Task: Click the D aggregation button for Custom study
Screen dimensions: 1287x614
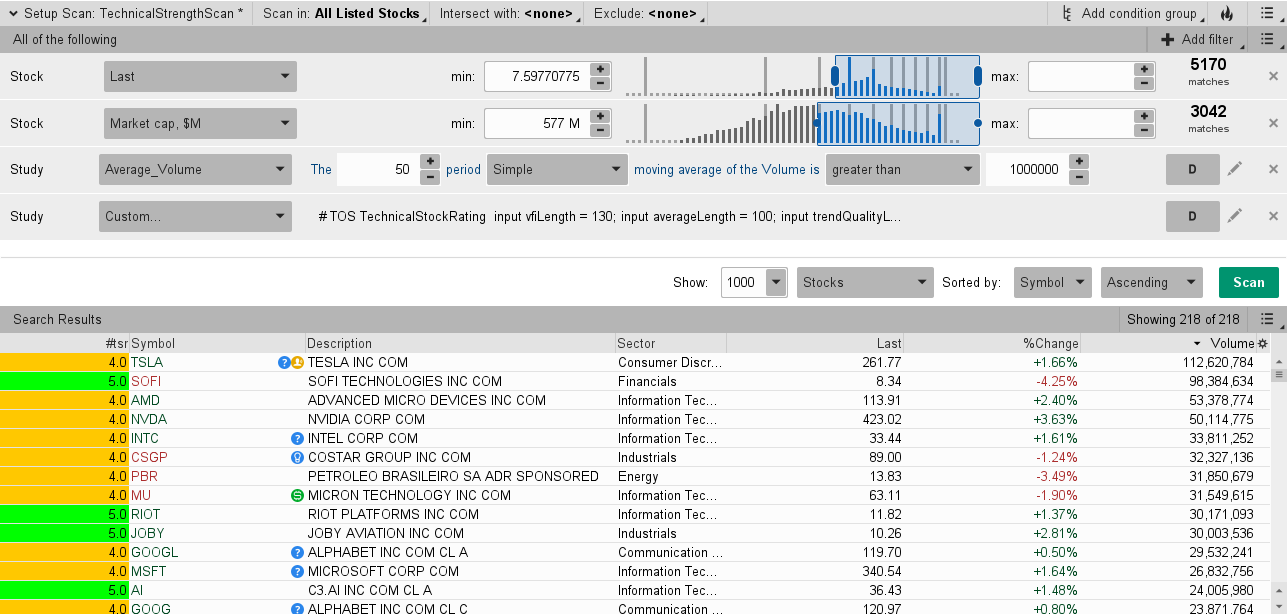Action: 1192,216
